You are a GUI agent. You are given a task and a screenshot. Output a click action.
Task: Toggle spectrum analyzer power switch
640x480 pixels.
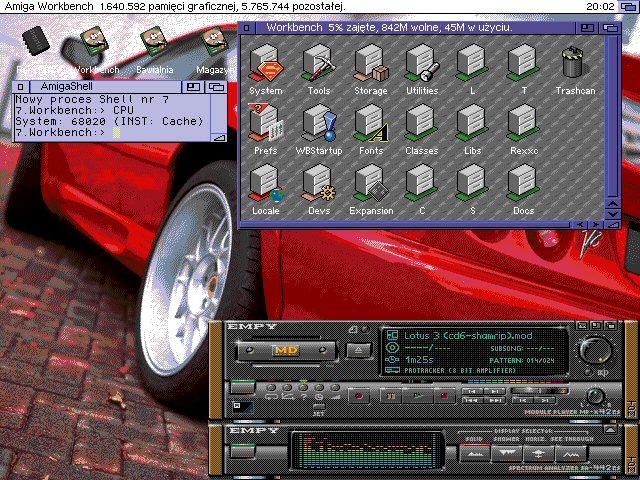(x=242, y=451)
